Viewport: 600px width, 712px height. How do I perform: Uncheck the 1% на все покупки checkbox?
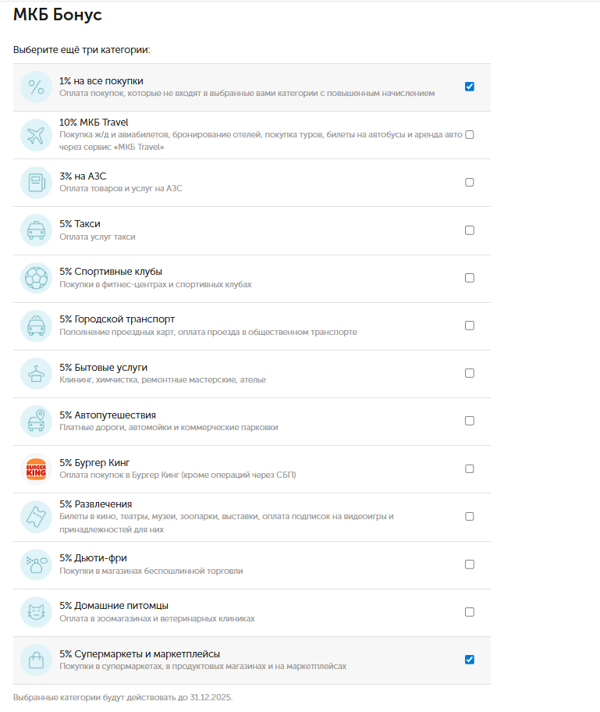click(x=469, y=87)
